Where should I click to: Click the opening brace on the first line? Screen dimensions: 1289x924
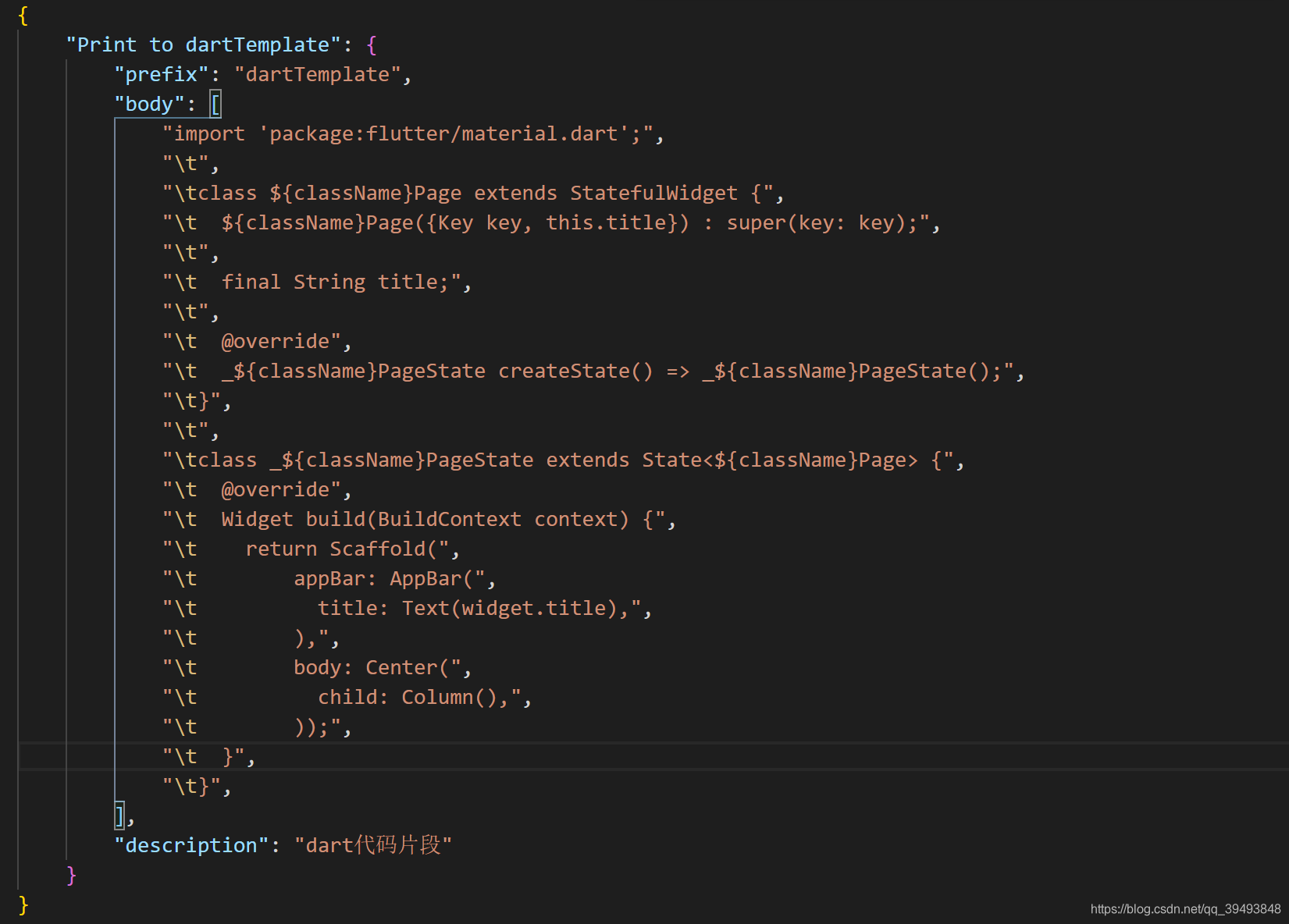tap(23, 16)
